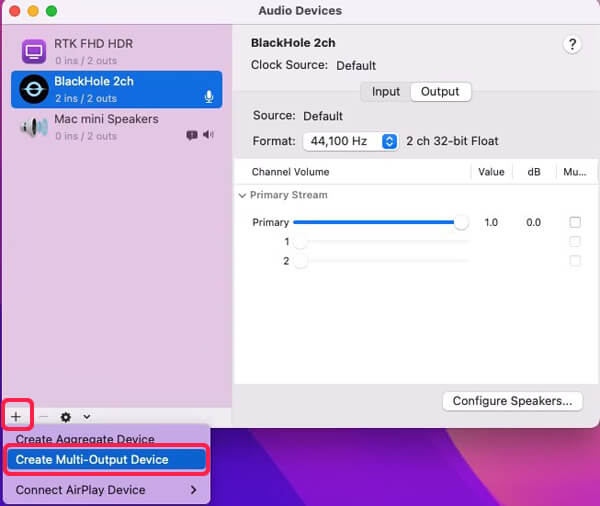Switch to the Output tab
This screenshot has height=506, width=600.
click(x=440, y=92)
